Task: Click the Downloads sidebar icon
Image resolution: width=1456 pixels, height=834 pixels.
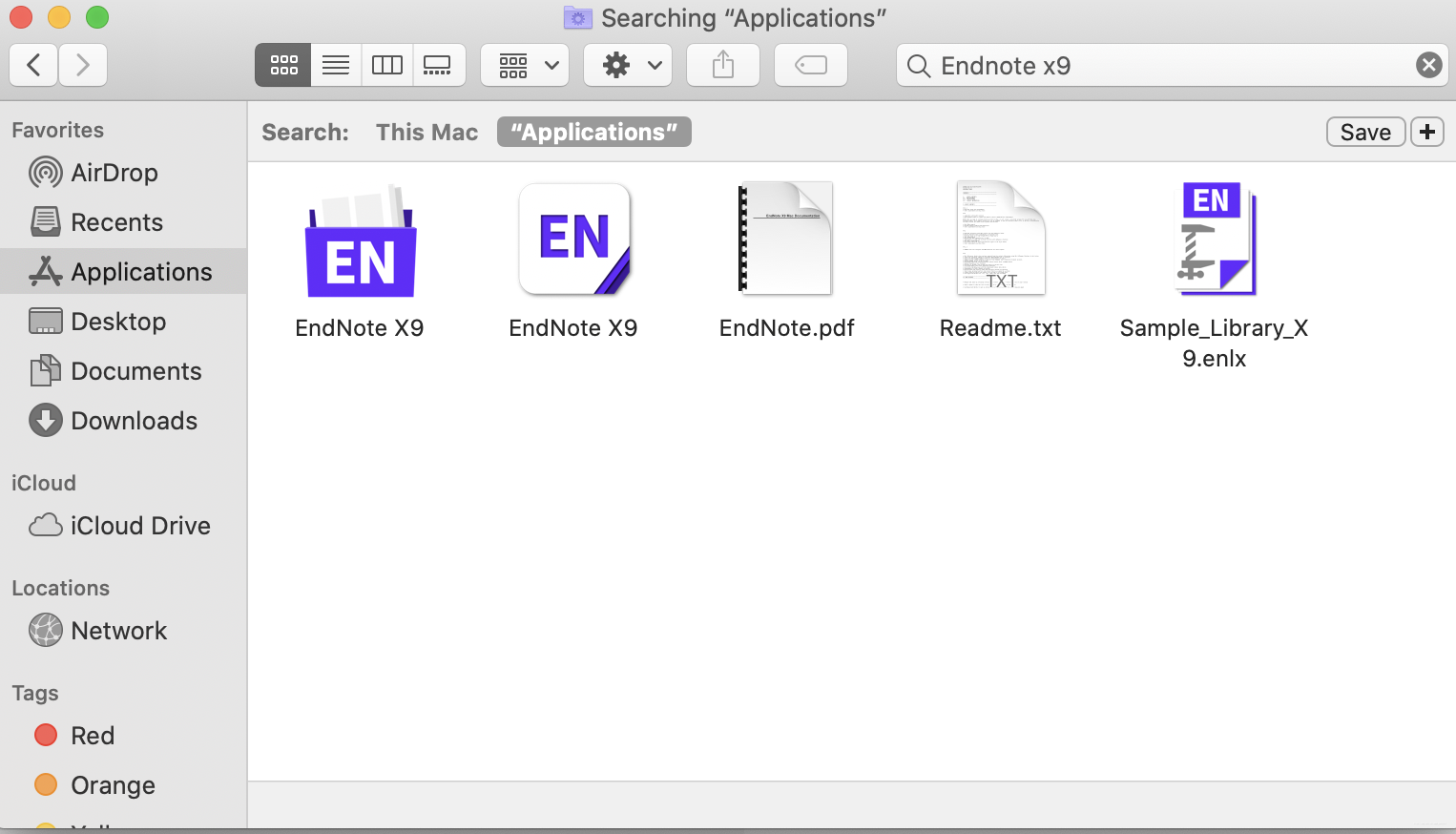Action: tap(46, 421)
